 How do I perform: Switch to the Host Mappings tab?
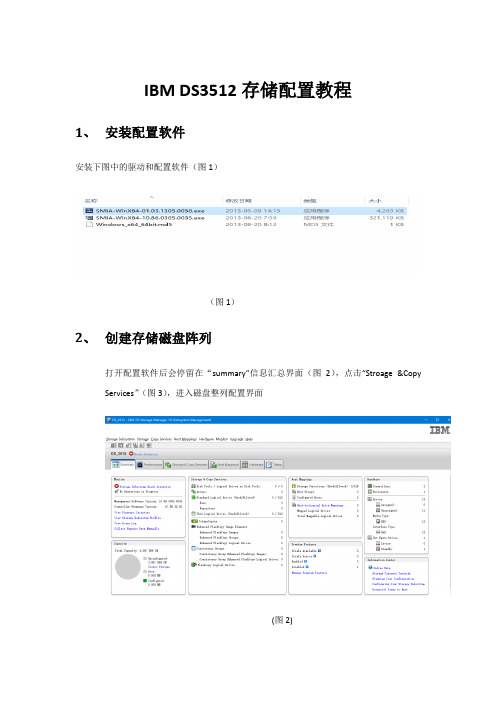tap(225, 465)
